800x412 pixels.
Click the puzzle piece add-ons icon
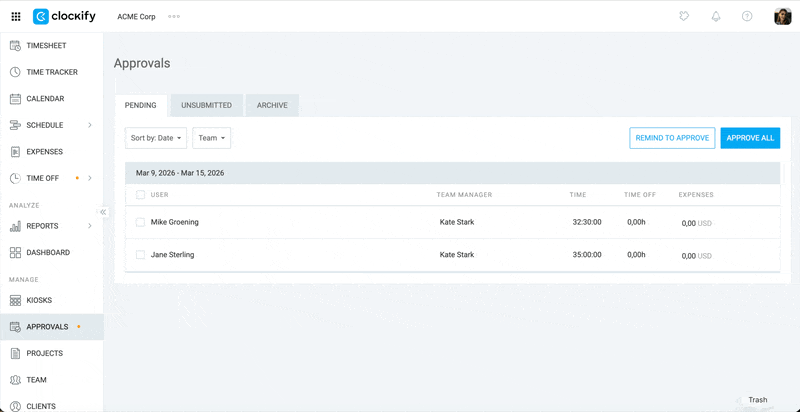[x=684, y=16]
